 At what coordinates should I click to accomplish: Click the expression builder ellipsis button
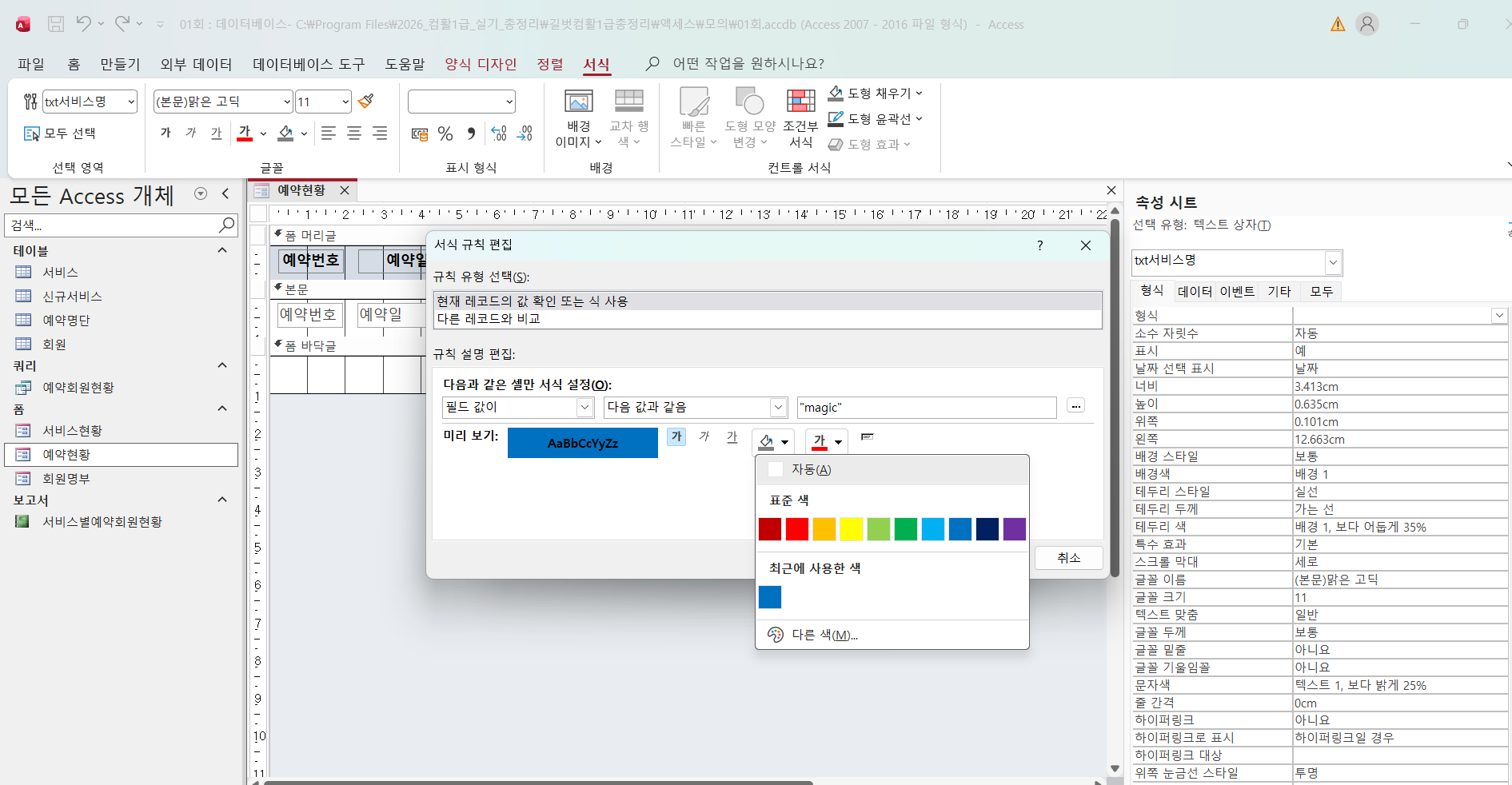click(x=1075, y=407)
